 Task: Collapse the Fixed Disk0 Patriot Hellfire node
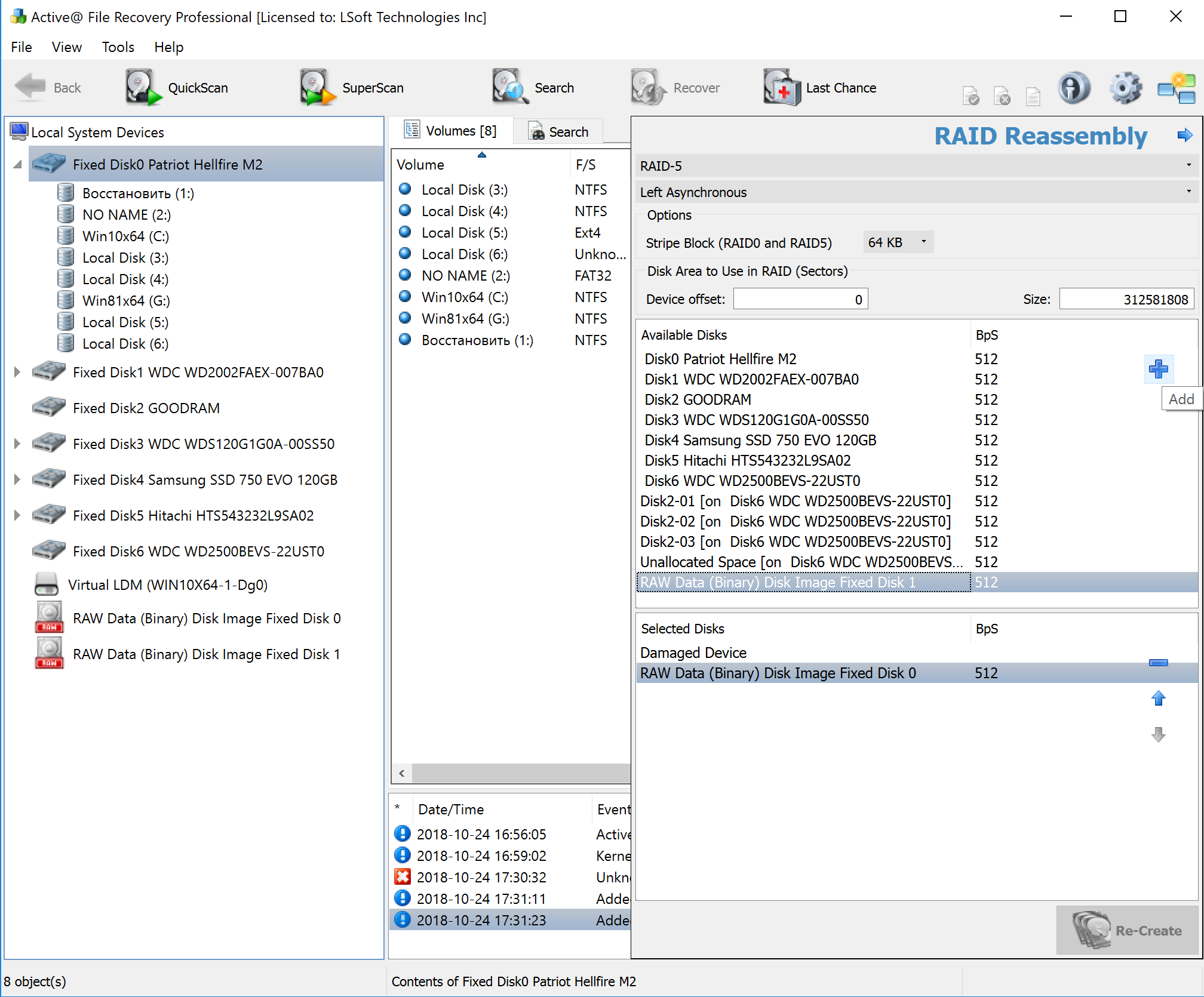(x=17, y=164)
